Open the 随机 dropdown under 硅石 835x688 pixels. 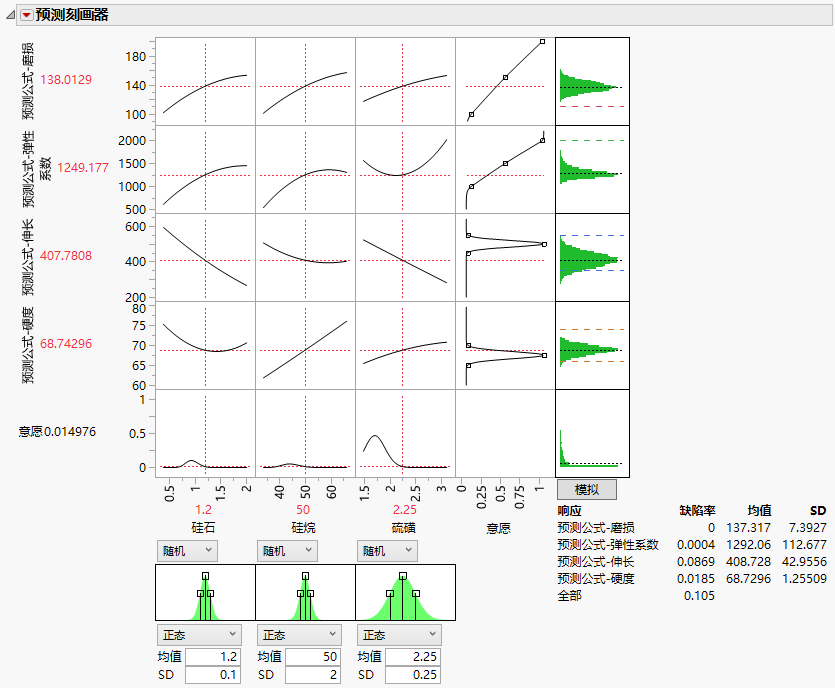tap(187, 550)
